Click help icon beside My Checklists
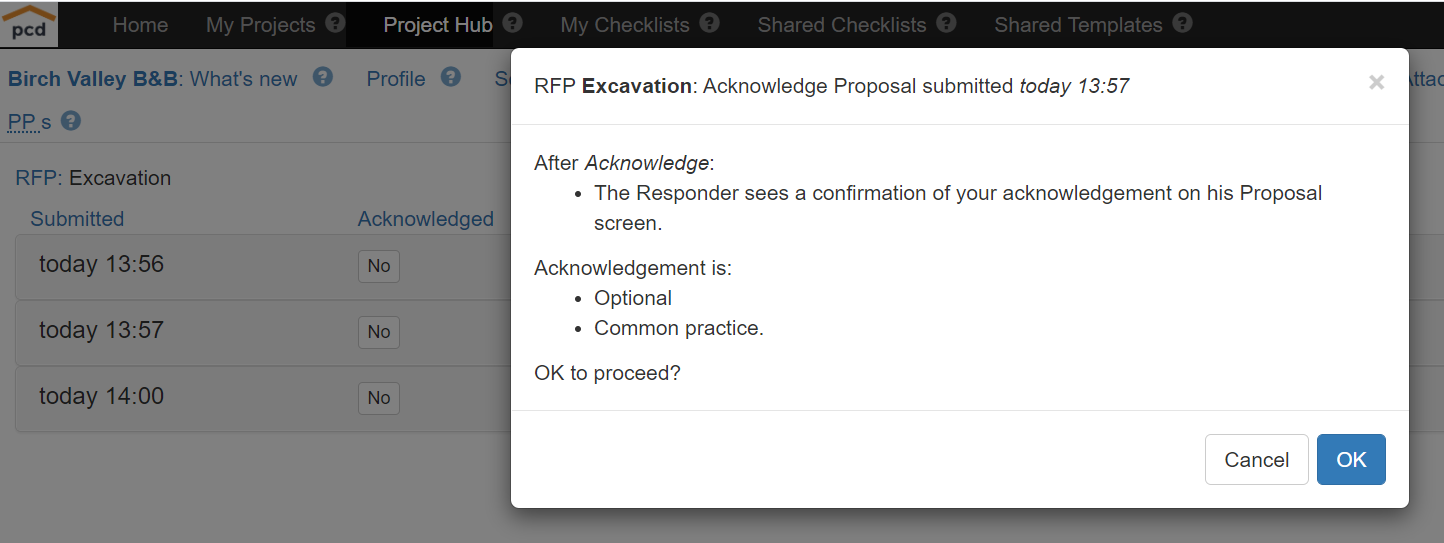 pyautogui.click(x=709, y=23)
